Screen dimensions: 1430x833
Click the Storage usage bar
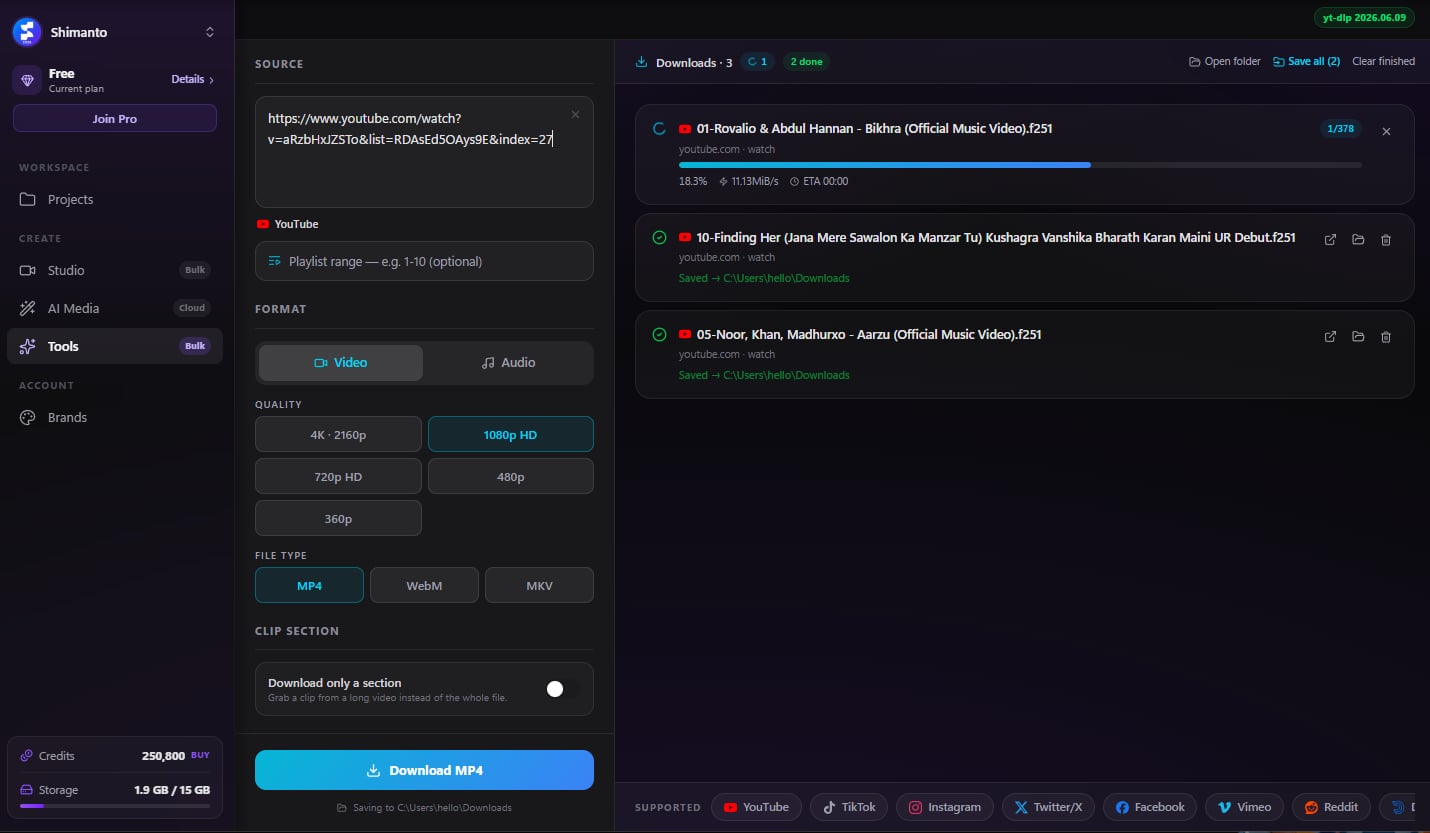115,805
